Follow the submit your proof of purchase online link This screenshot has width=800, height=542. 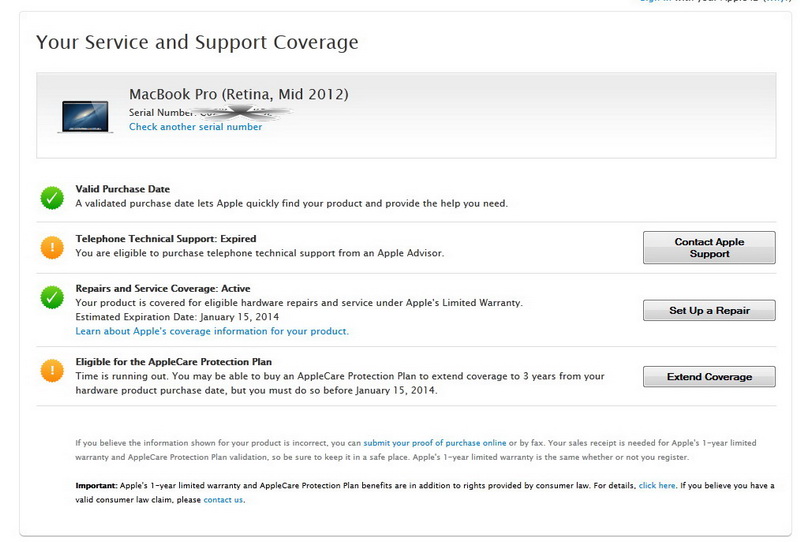(x=434, y=442)
